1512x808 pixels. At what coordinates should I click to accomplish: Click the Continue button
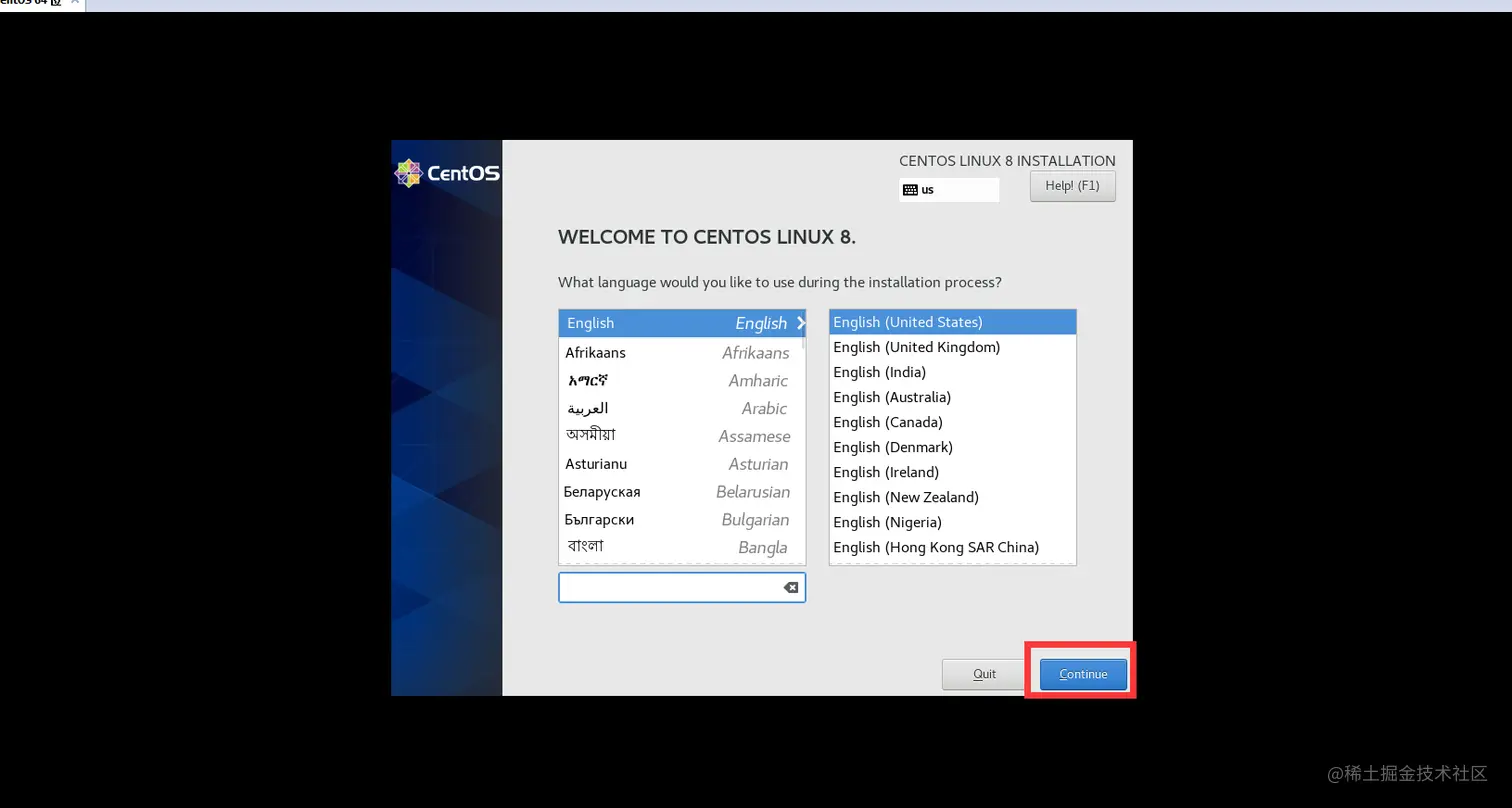tap(1083, 674)
